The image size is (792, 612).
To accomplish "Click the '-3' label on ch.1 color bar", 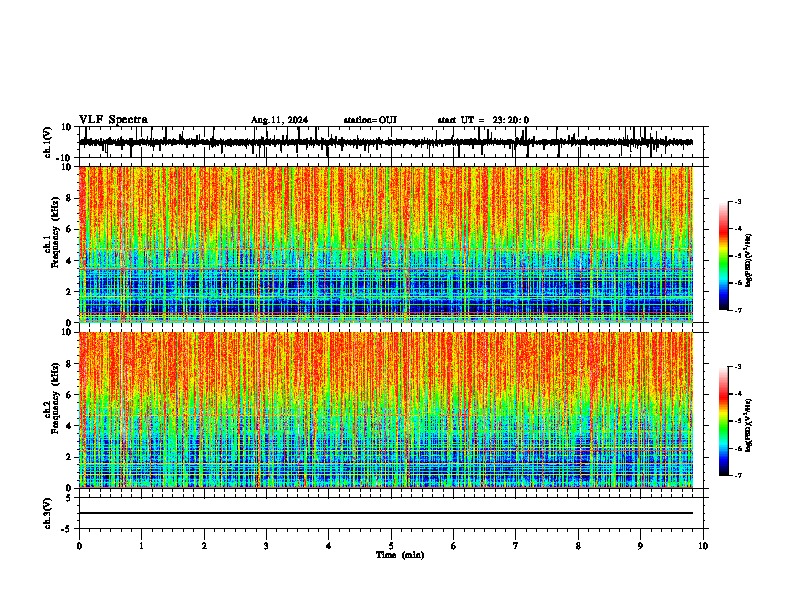I will click(x=737, y=201).
